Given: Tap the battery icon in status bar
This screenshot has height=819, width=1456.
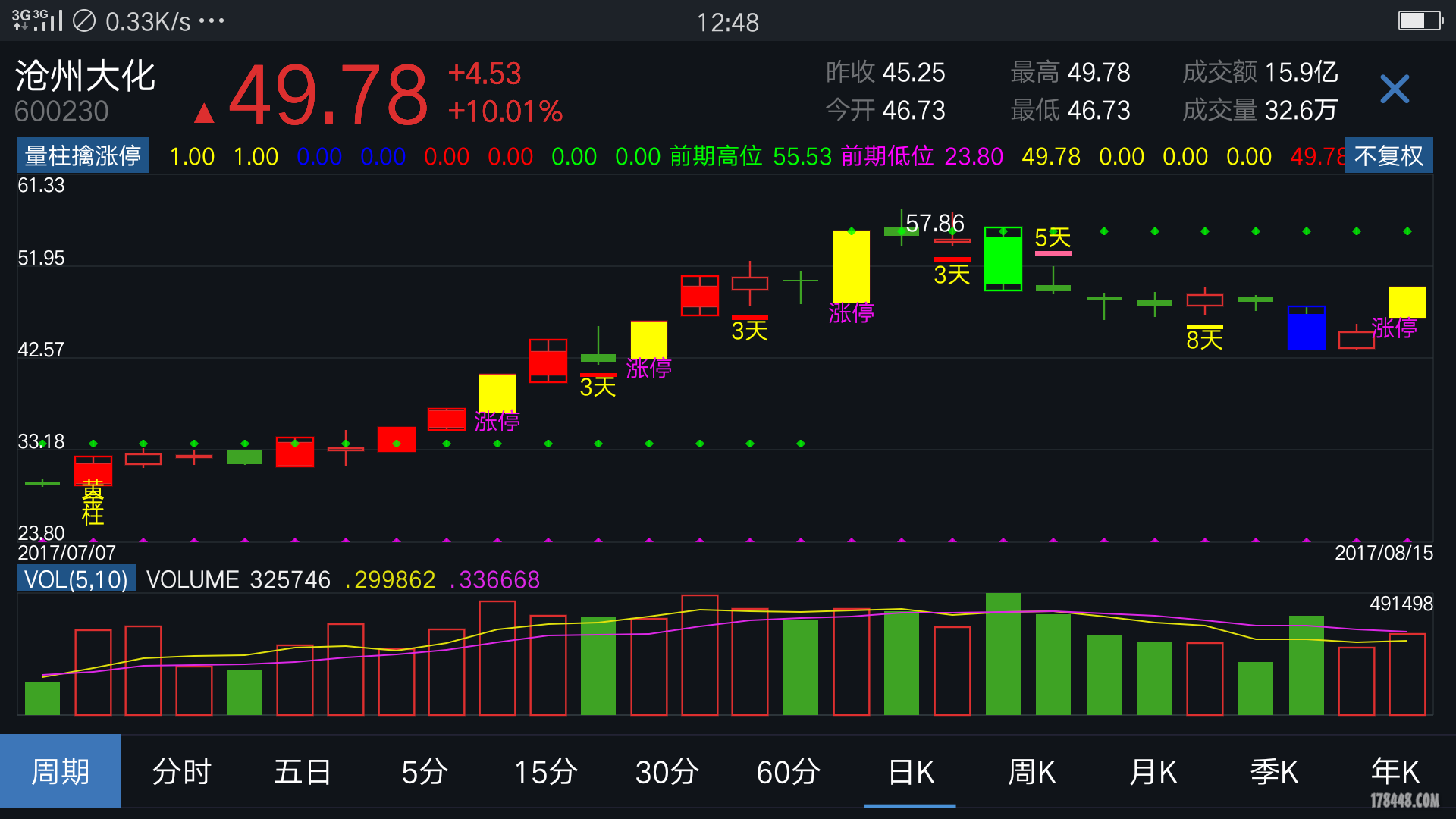Looking at the screenshot, I should tap(1420, 20).
